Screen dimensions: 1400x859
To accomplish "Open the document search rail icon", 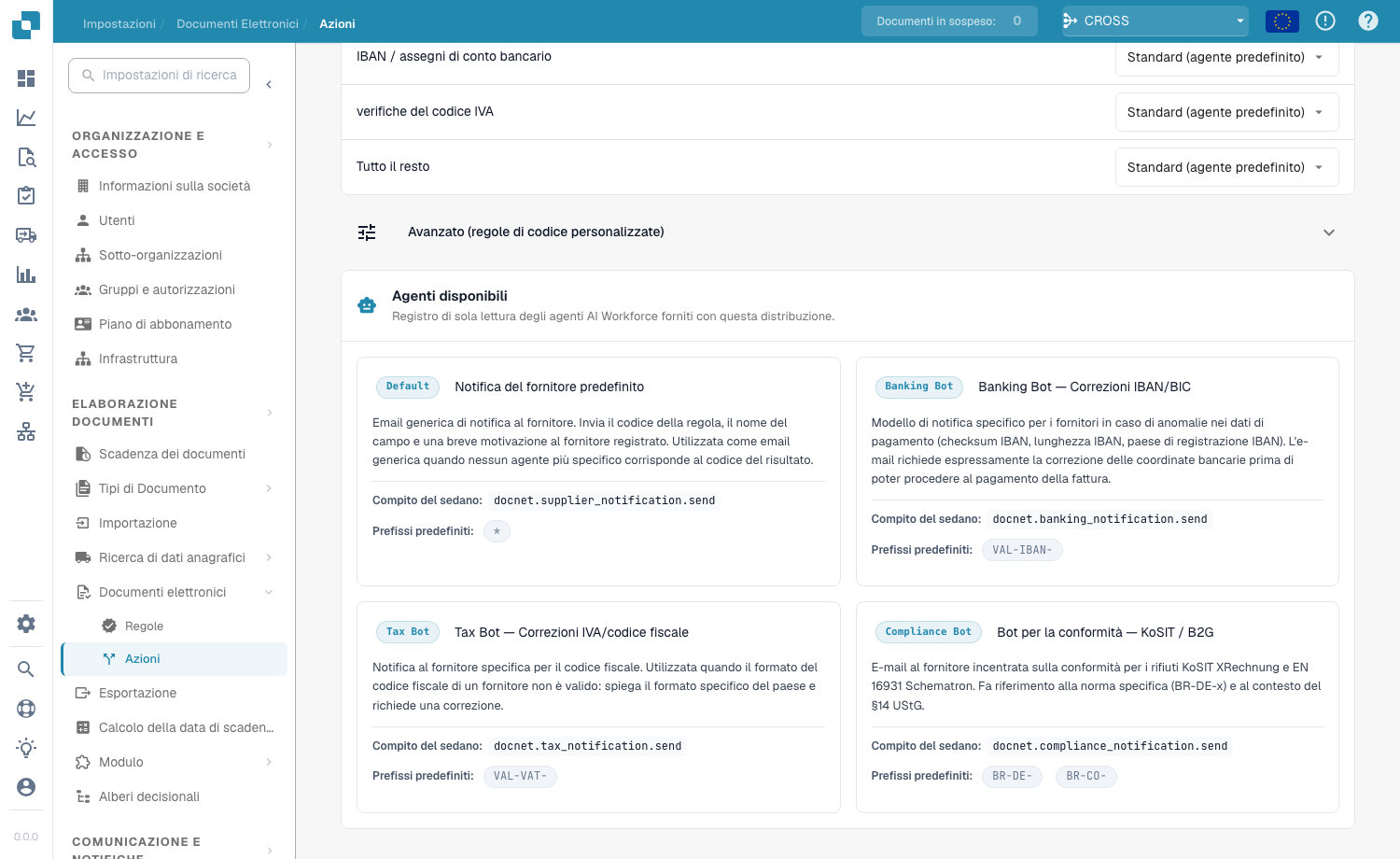I will (x=26, y=157).
